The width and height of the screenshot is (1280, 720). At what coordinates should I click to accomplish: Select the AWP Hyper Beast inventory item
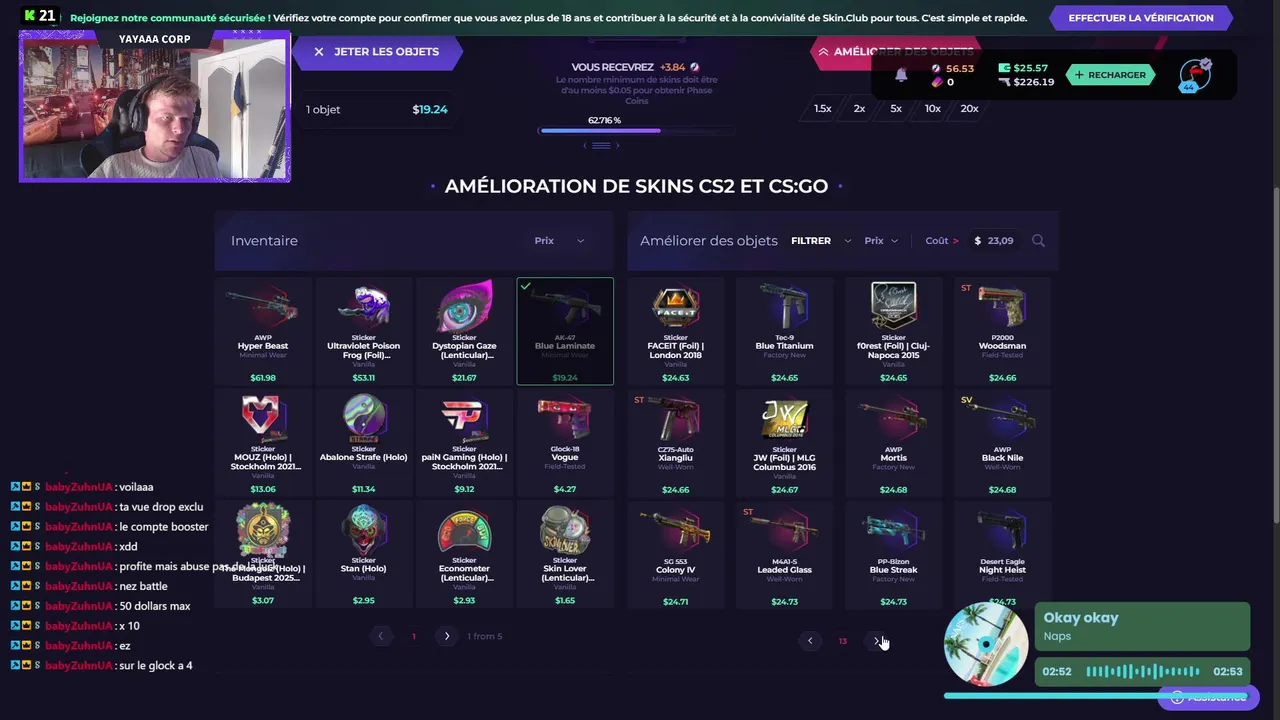coord(263,331)
